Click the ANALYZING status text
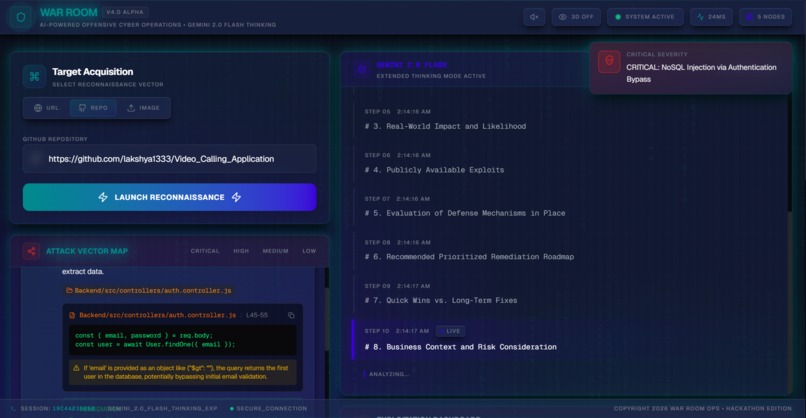Viewport: 806px width, 418px height. (x=389, y=374)
